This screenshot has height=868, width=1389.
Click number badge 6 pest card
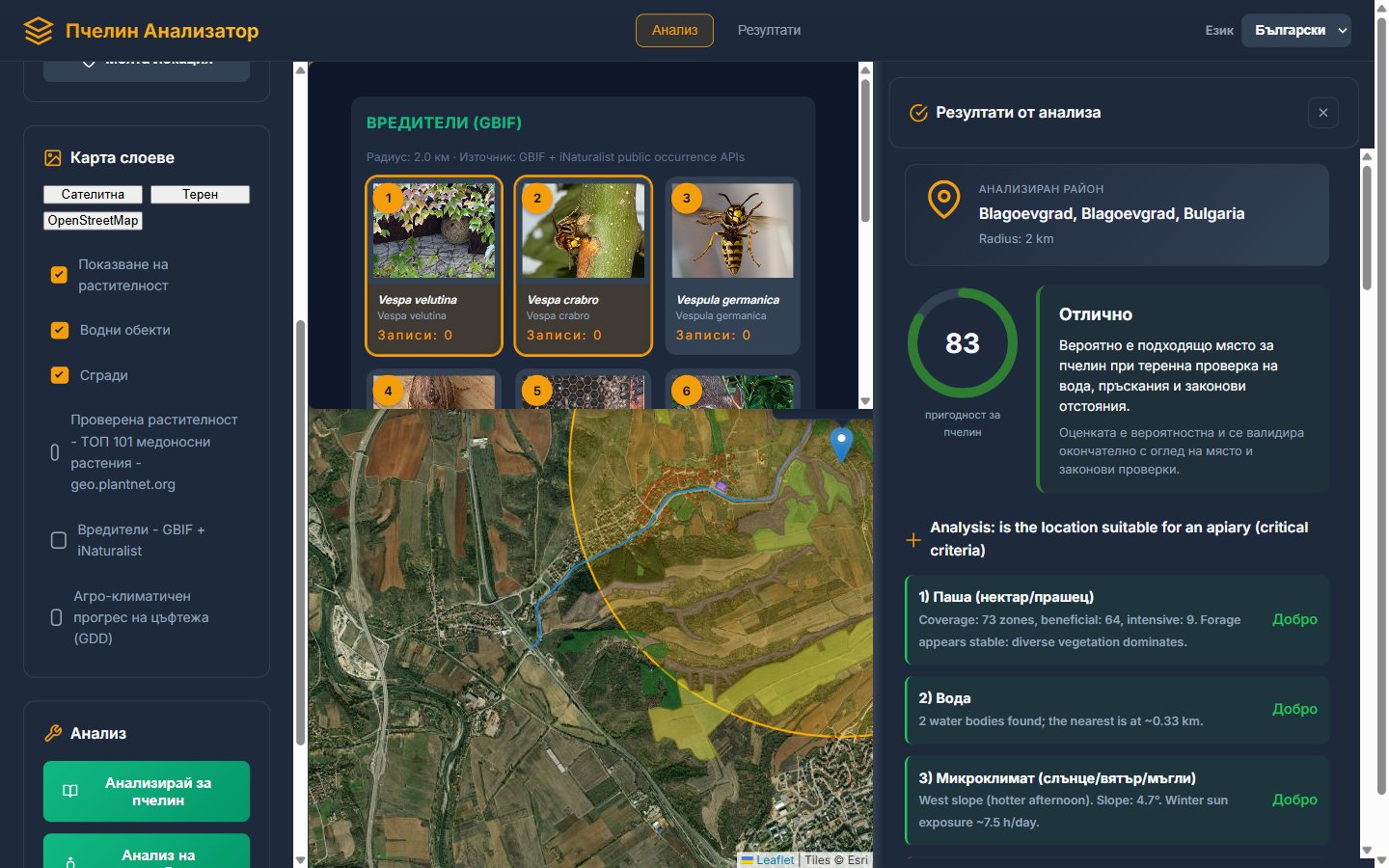[x=686, y=391]
